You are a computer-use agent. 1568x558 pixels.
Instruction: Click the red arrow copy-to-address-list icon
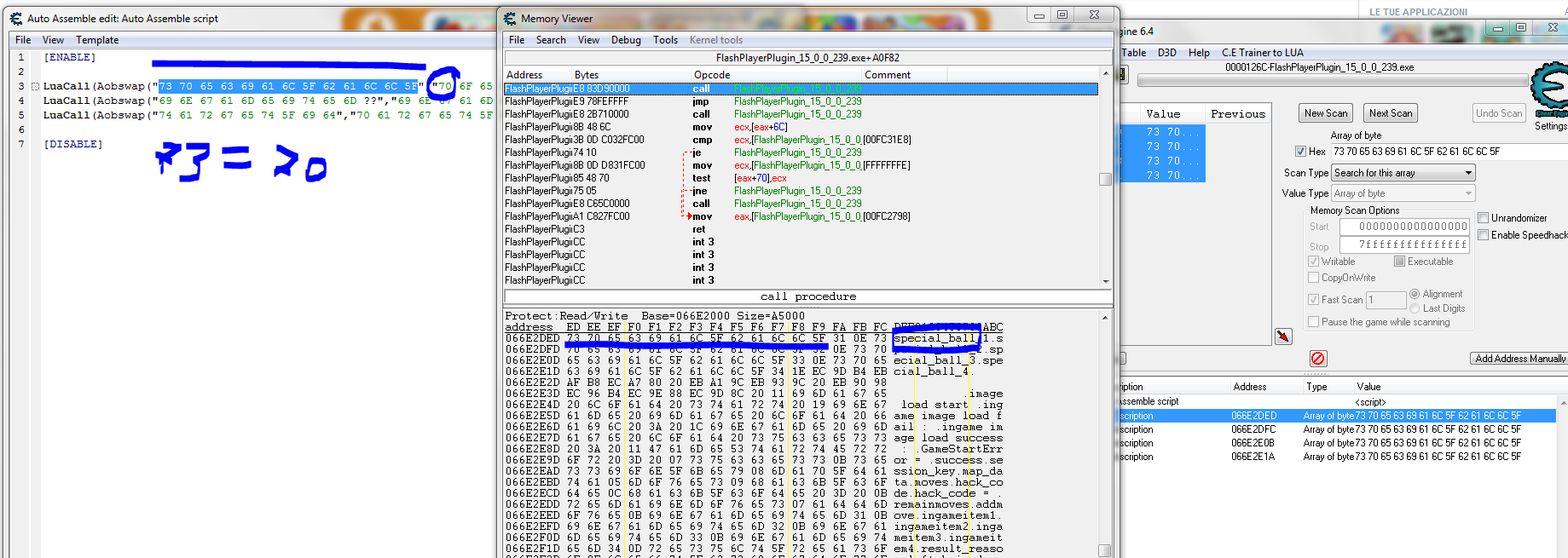[1283, 337]
